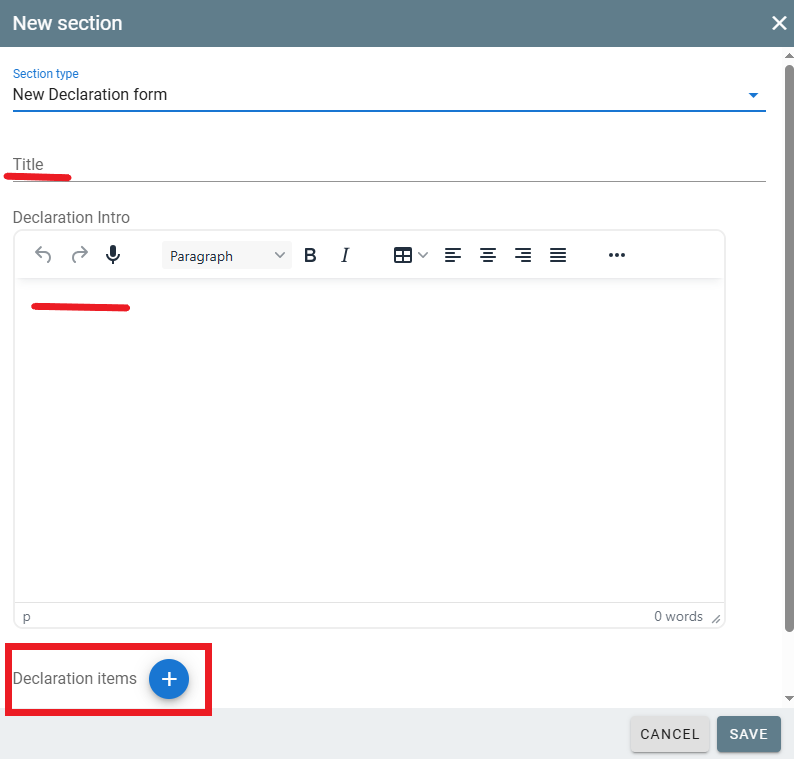Expand the Section type dropdown
The image size is (794, 759).
[752, 95]
